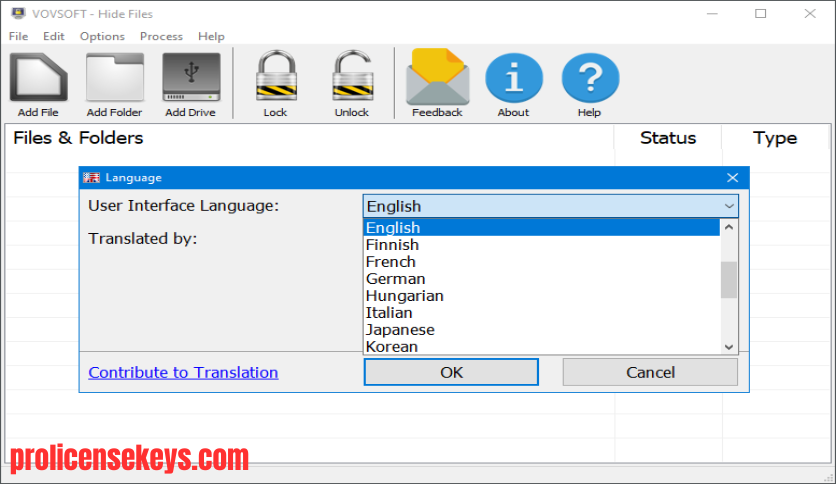Collapse the User Interface Language combo box

(x=551, y=206)
